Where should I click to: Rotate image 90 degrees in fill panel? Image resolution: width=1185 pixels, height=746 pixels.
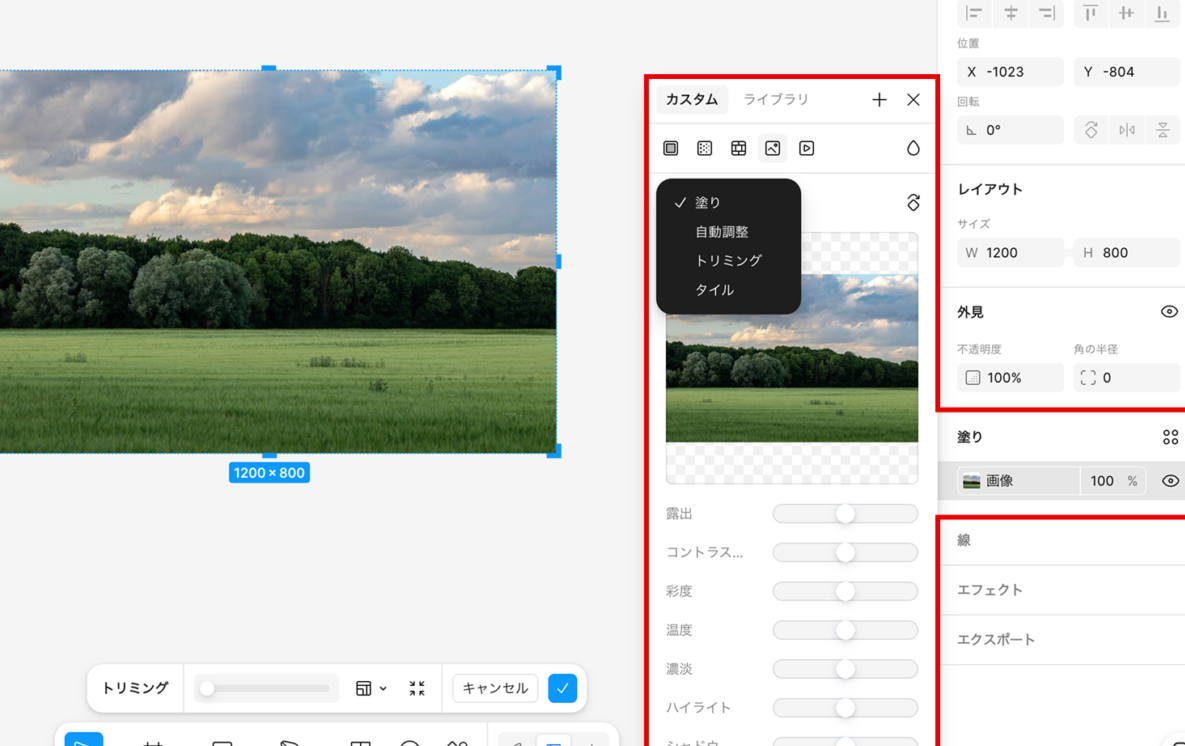[x=913, y=202]
